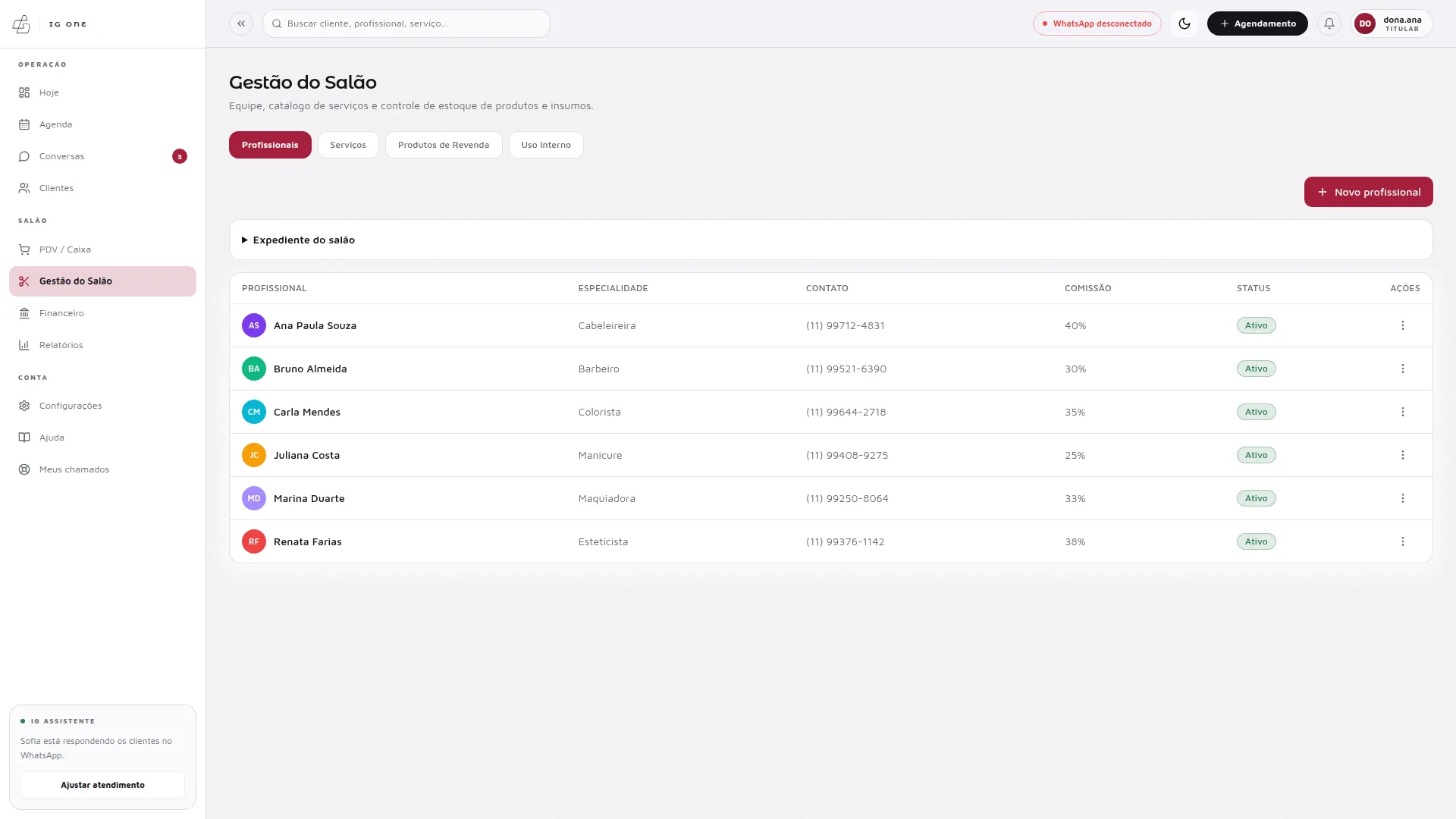Image resolution: width=1456 pixels, height=819 pixels.
Task: Open PDV / Caixa cart icon
Action: [24, 249]
